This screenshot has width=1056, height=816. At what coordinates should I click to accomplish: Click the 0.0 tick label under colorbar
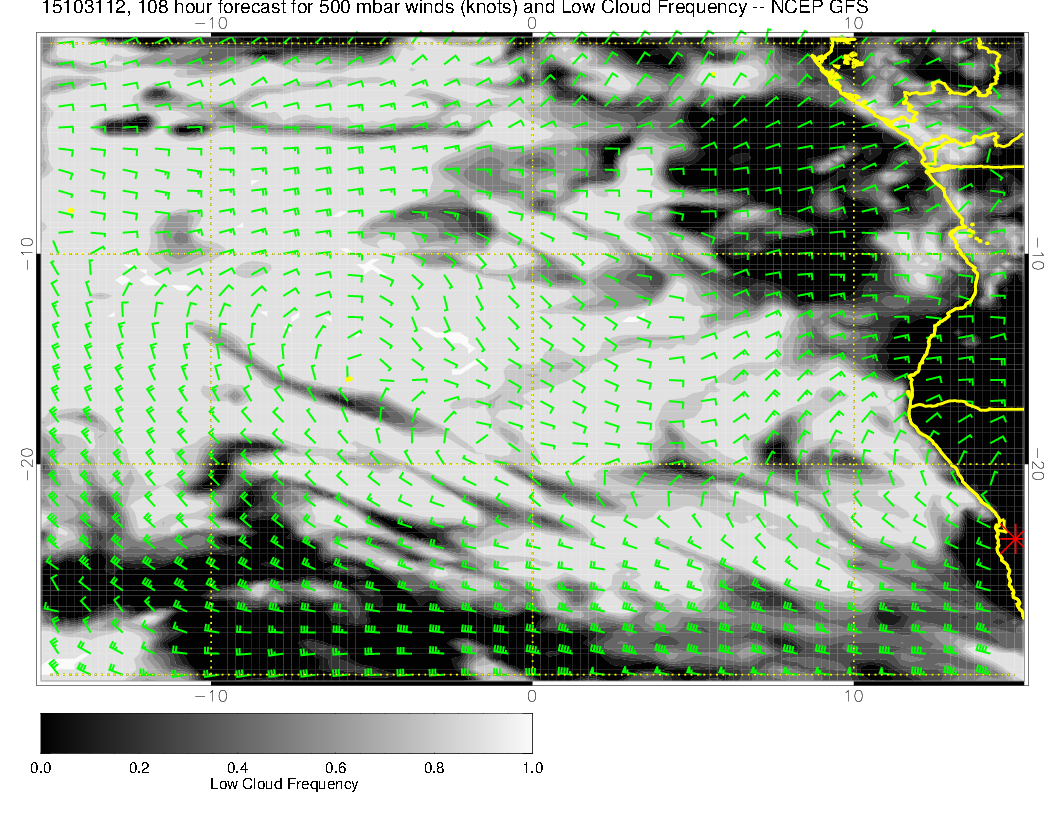point(41,768)
